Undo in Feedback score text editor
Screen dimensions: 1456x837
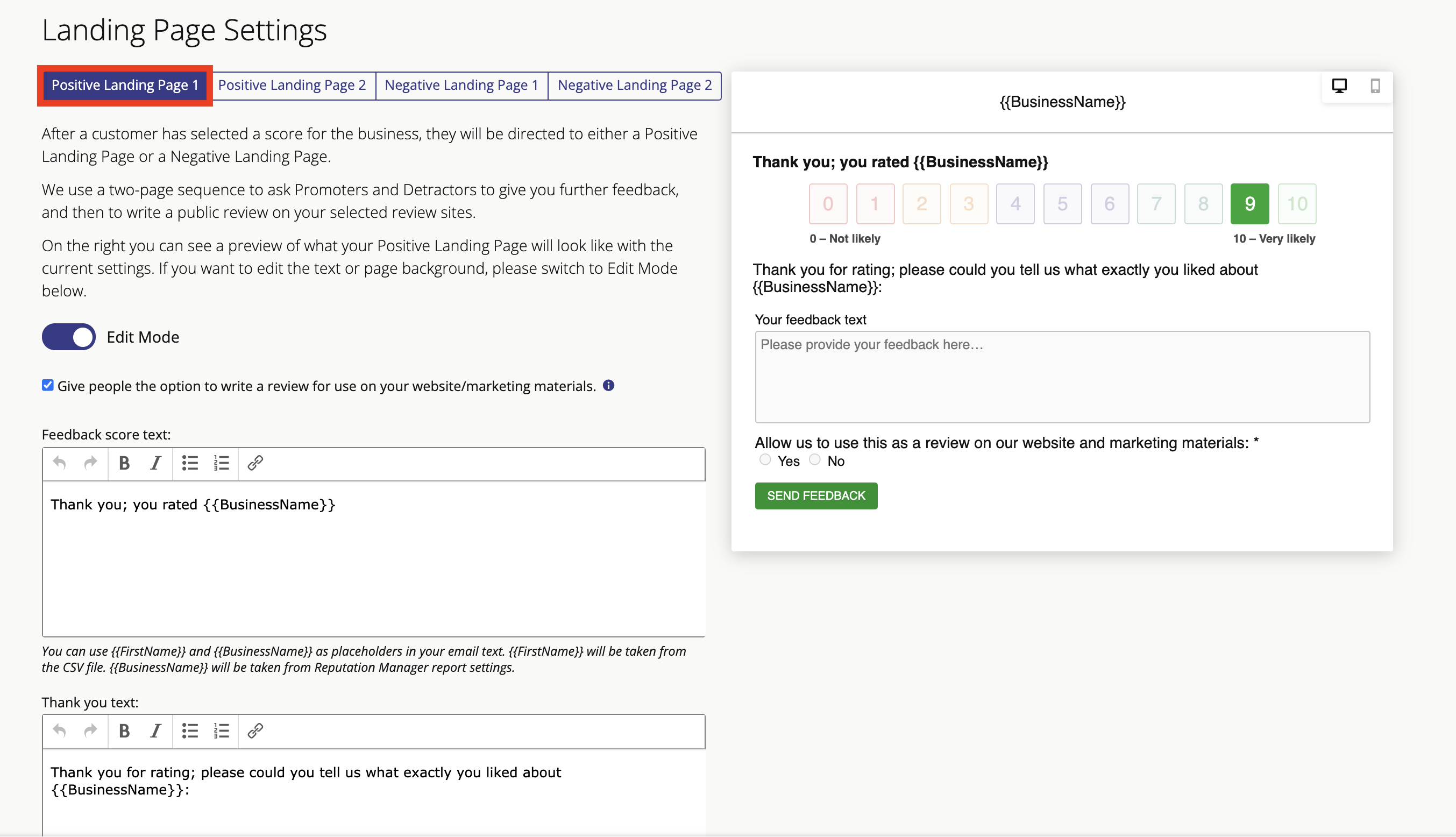pos(59,463)
